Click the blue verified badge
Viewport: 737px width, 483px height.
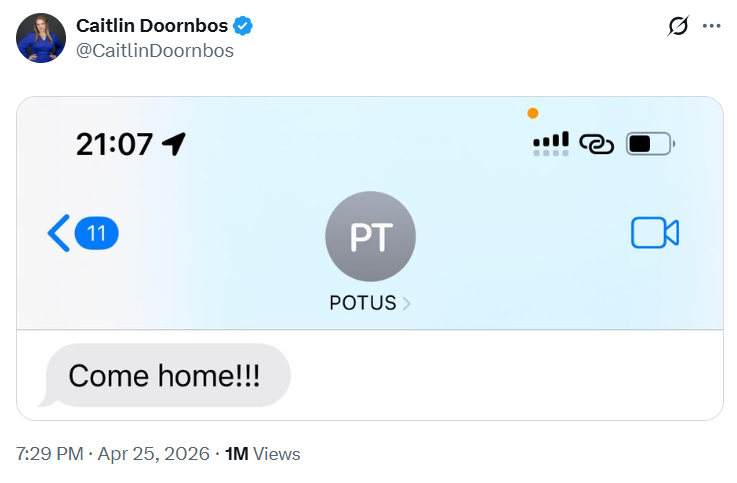pyautogui.click(x=243, y=26)
